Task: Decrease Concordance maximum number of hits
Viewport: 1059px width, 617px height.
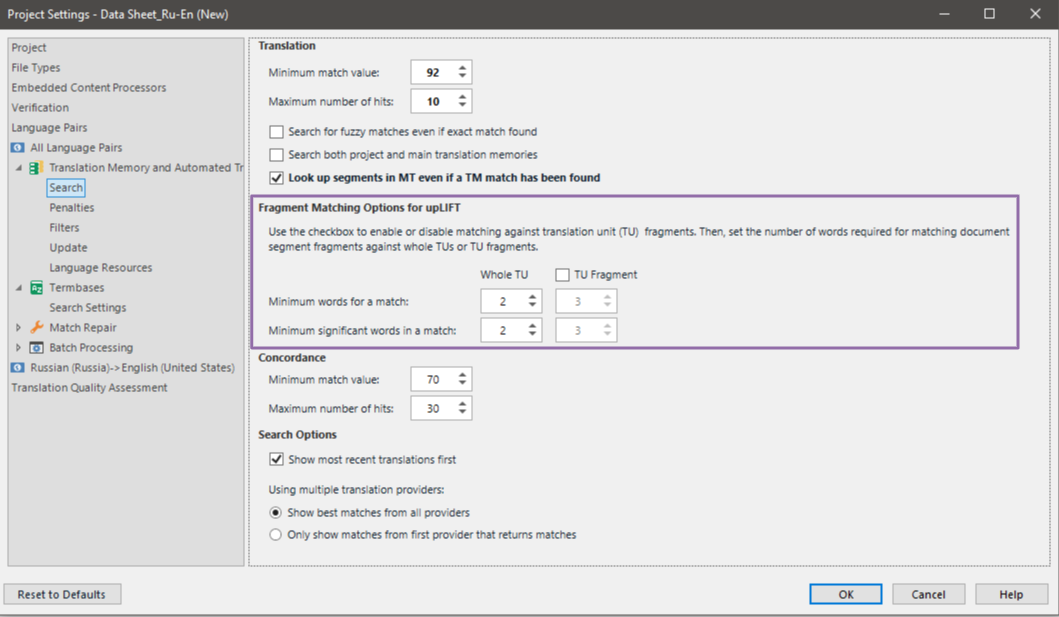Action: [462, 412]
